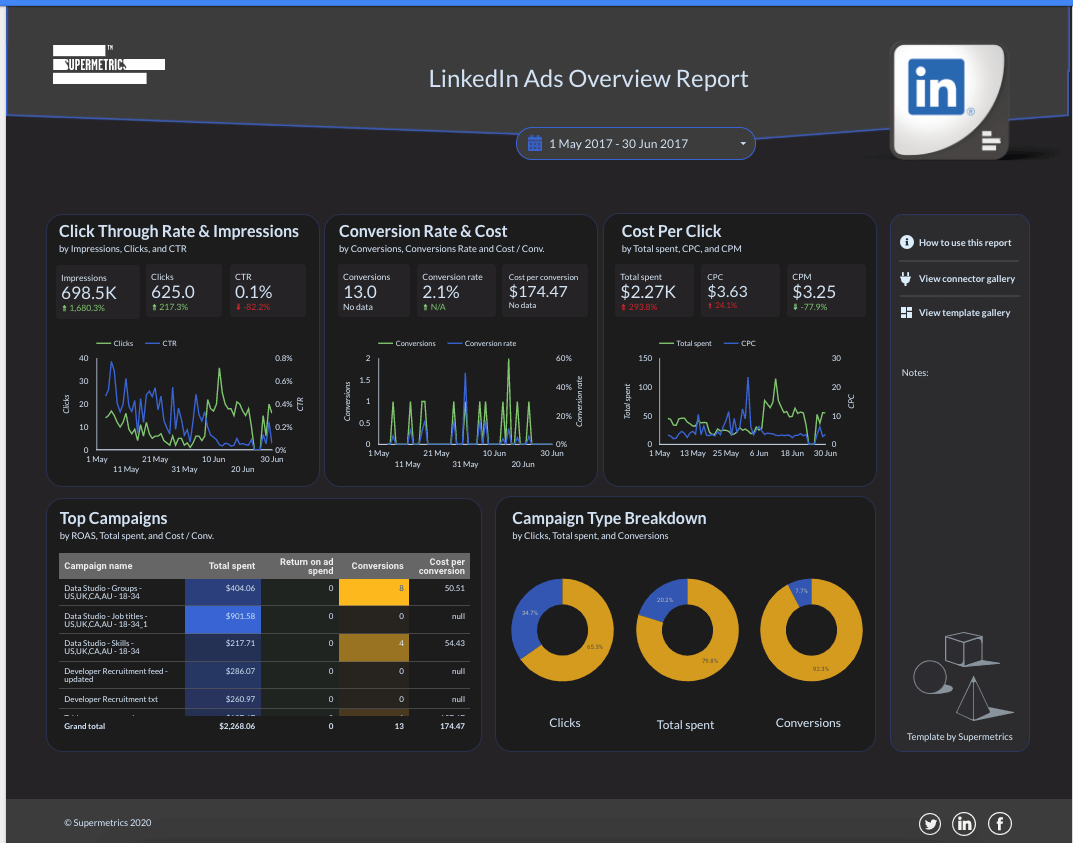The image size is (1073, 843).
Task: Click the conversions cell showing 4
Action: pyautogui.click(x=374, y=647)
